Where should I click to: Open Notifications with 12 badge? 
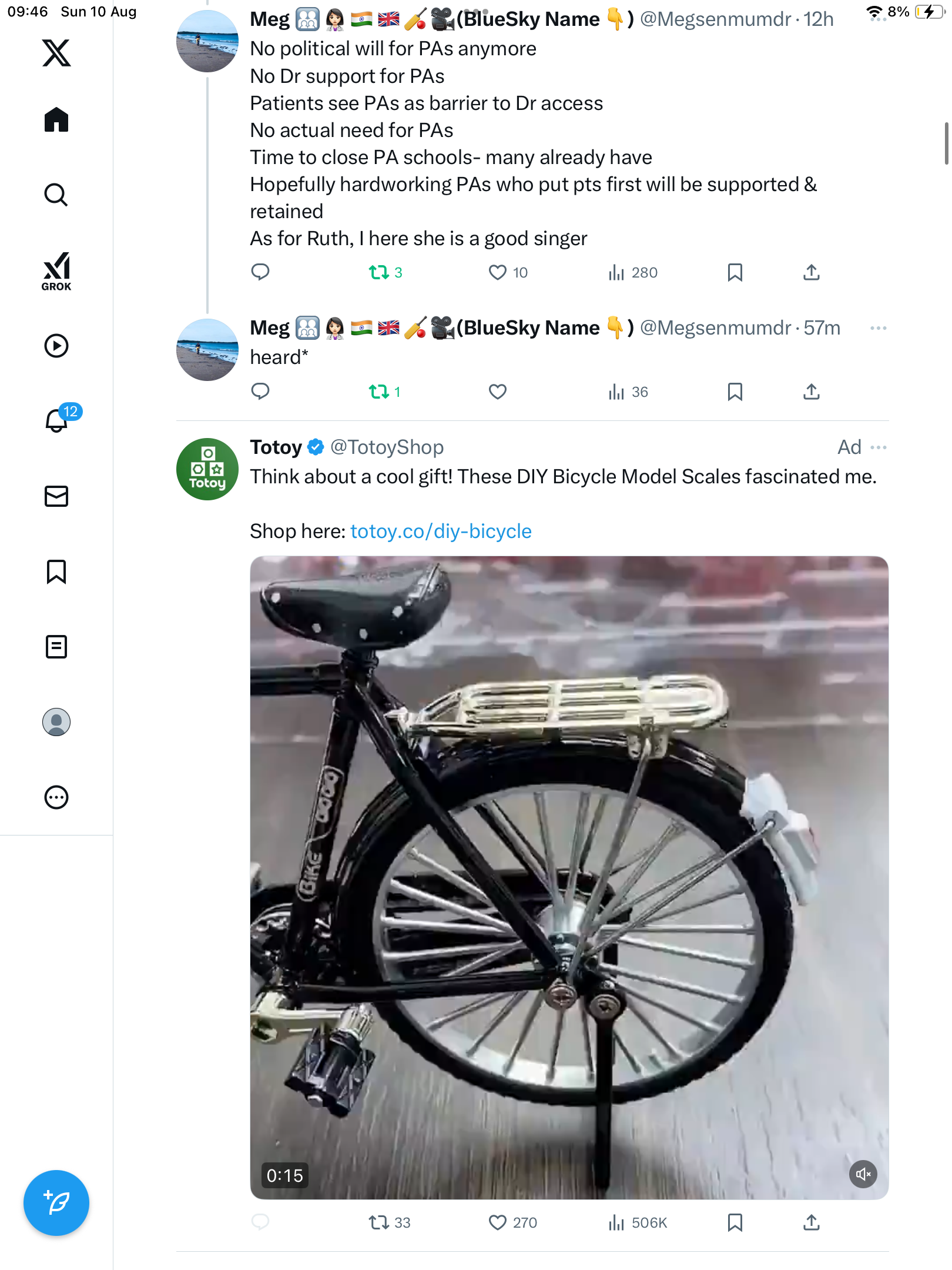pyautogui.click(x=58, y=420)
